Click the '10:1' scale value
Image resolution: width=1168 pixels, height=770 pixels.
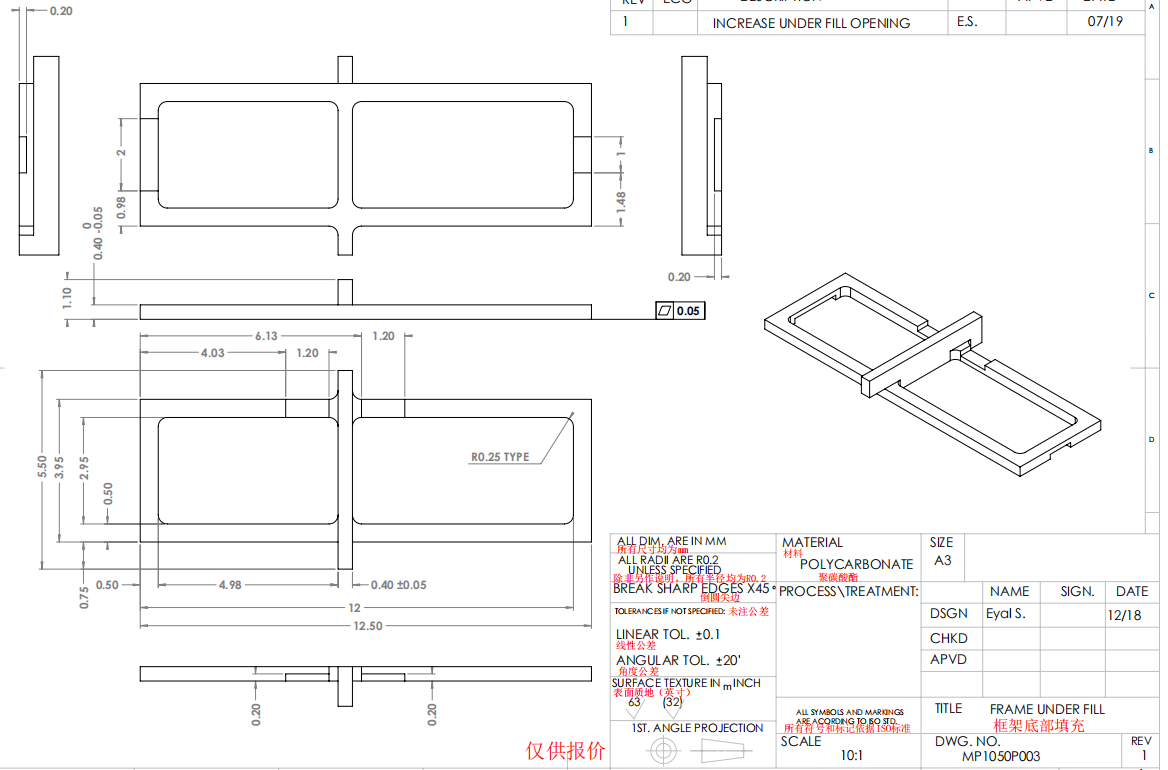click(x=851, y=755)
